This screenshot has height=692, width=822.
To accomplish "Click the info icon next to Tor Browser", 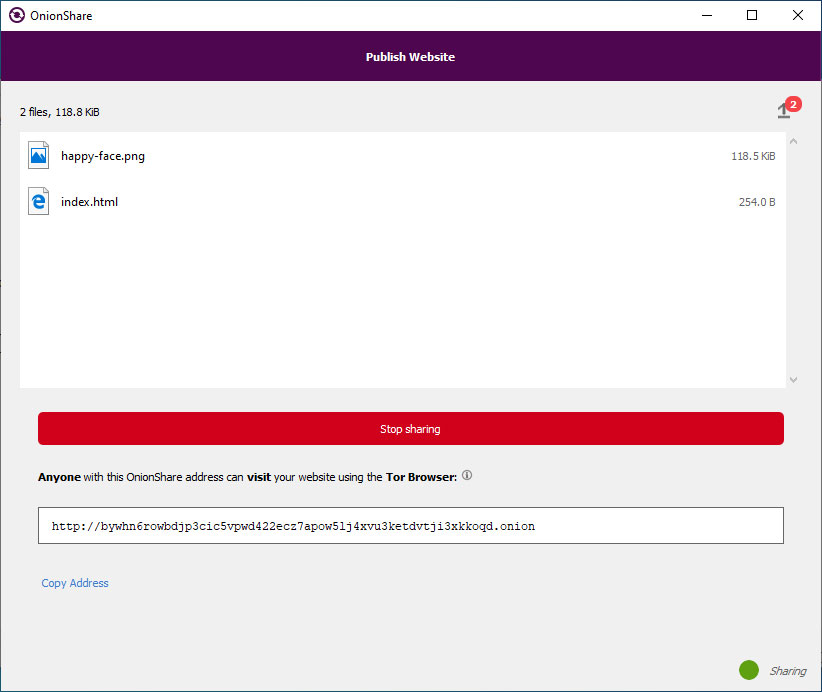I will [x=467, y=475].
